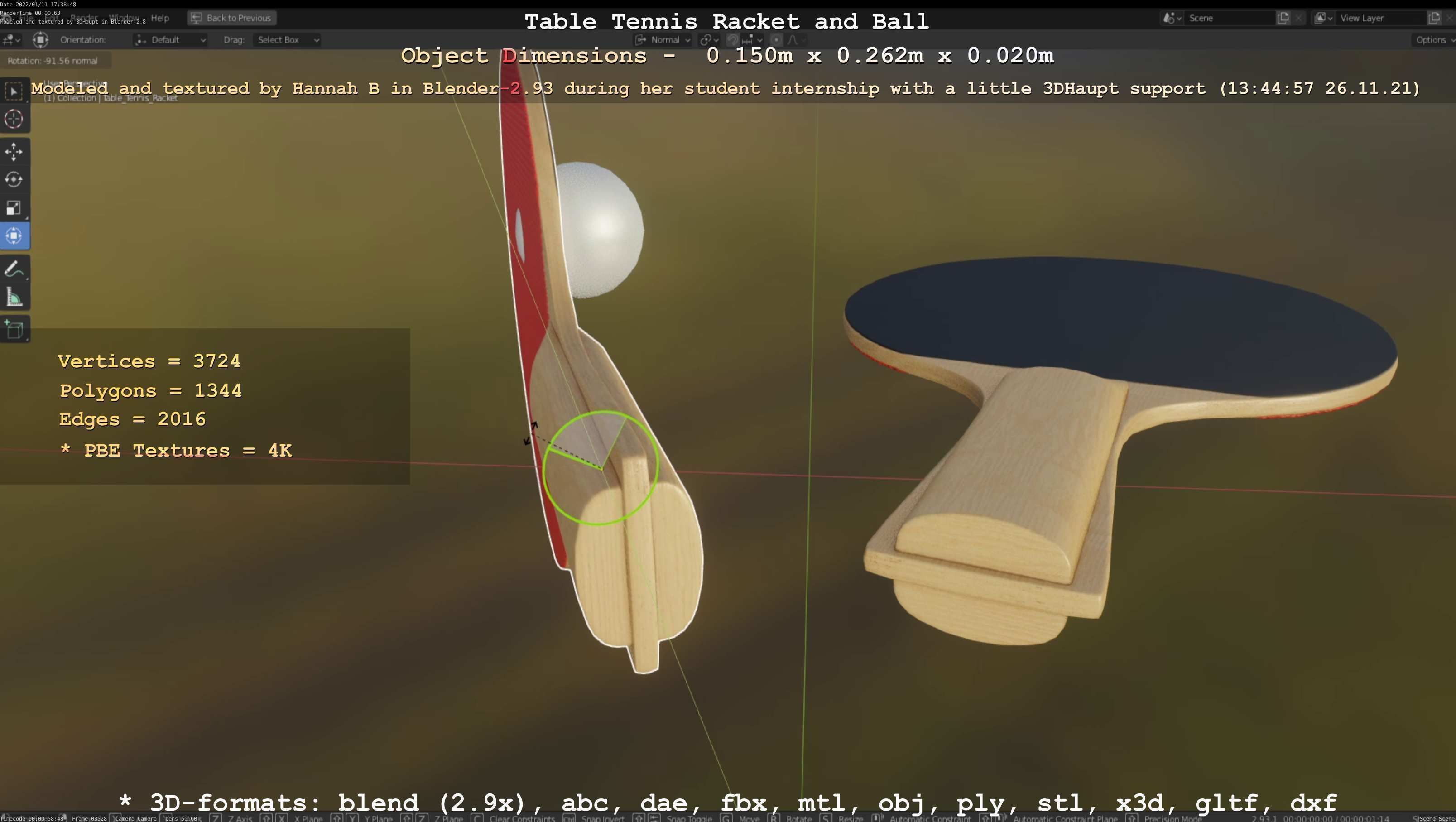Click the View Layer name field

tap(1380, 18)
